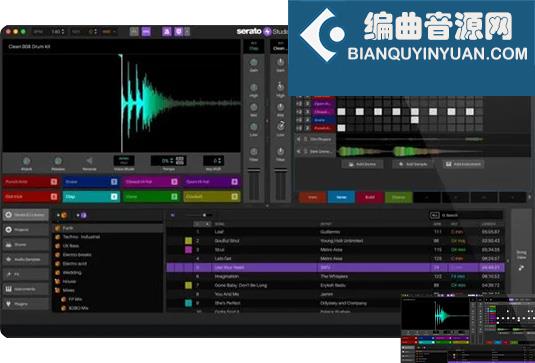Adjust the BPM 140 stepper arrows
The width and height of the screenshot is (535, 363).
point(63,32)
